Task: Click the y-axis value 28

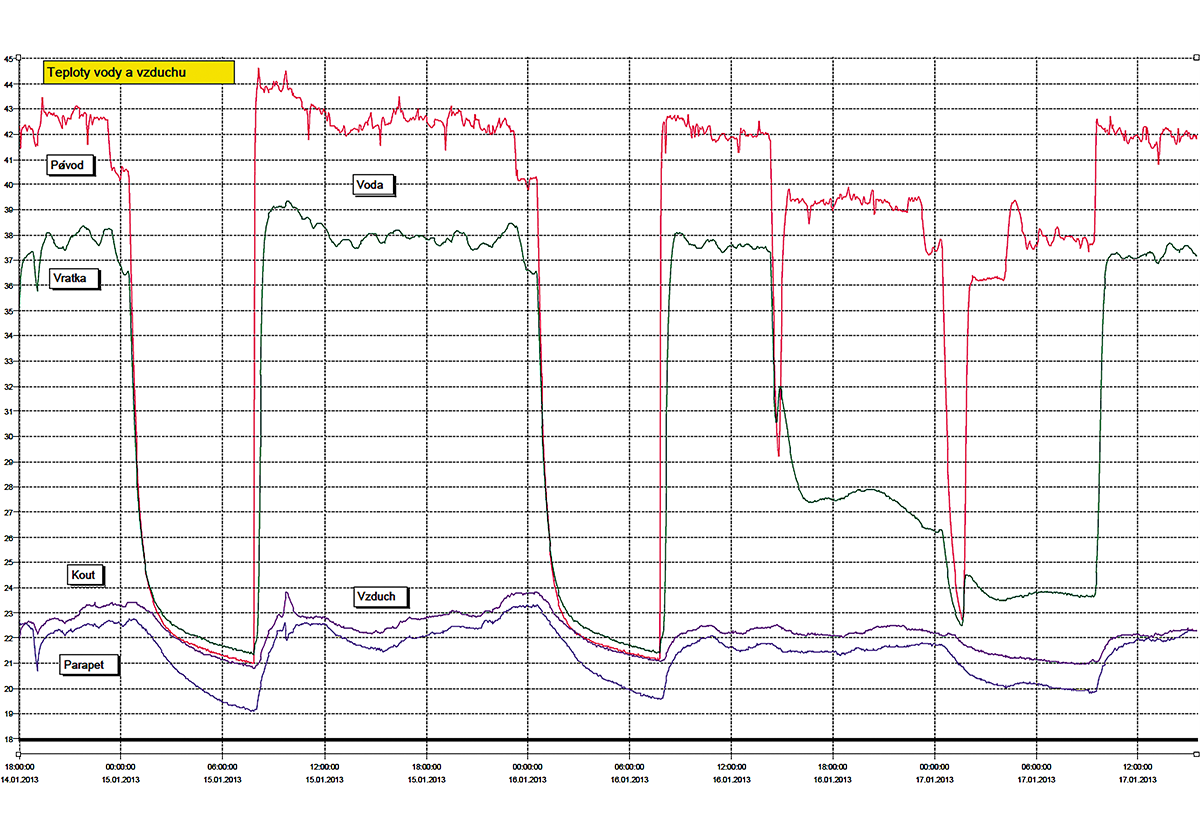Action: tap(8, 488)
